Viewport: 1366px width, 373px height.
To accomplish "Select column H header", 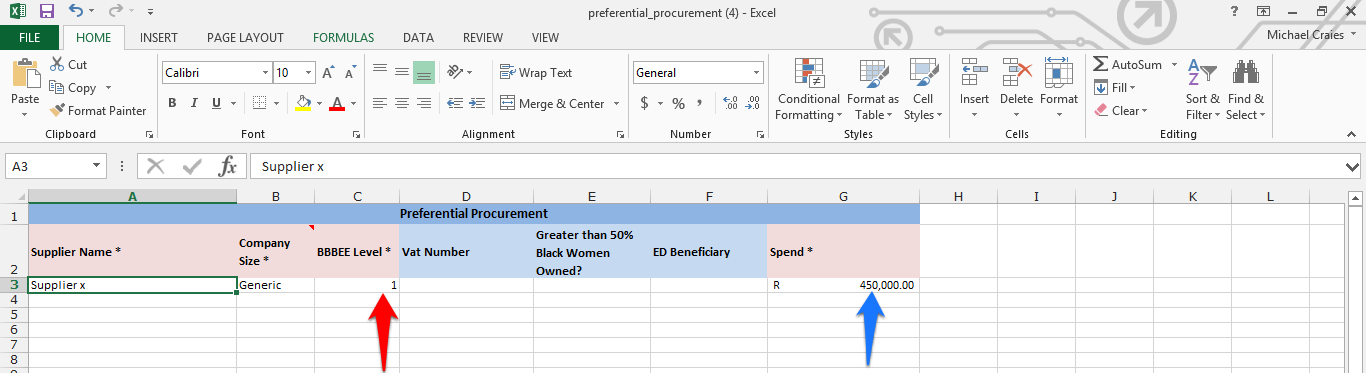I will [958, 196].
